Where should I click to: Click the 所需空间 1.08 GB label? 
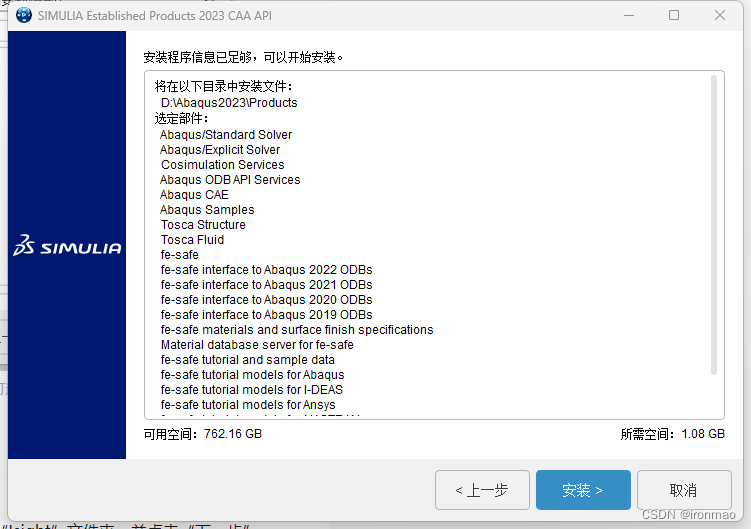(673, 434)
